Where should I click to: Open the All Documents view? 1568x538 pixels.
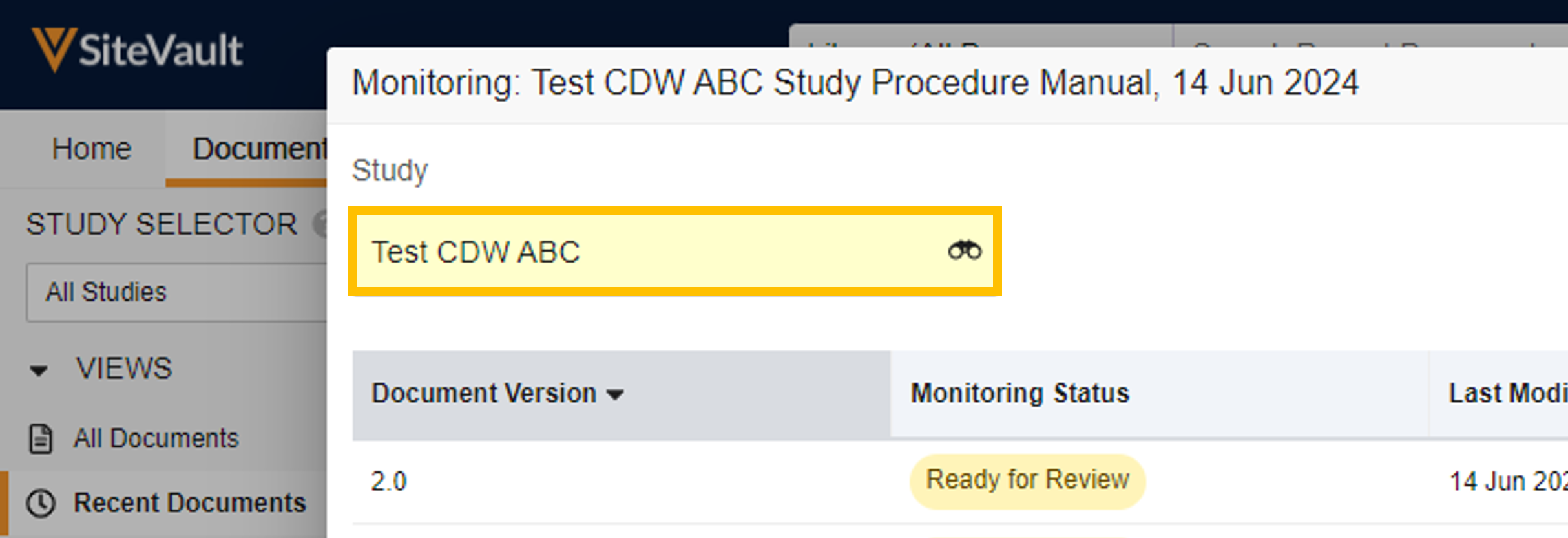tap(156, 438)
